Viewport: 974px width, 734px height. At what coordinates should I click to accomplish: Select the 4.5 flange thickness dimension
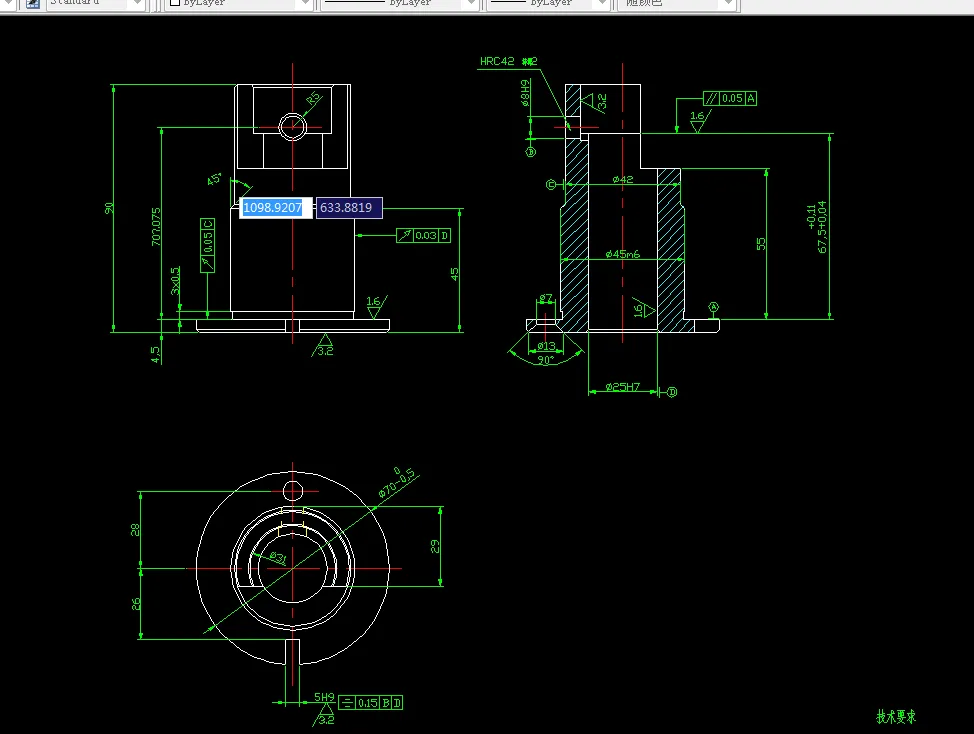tap(156, 355)
